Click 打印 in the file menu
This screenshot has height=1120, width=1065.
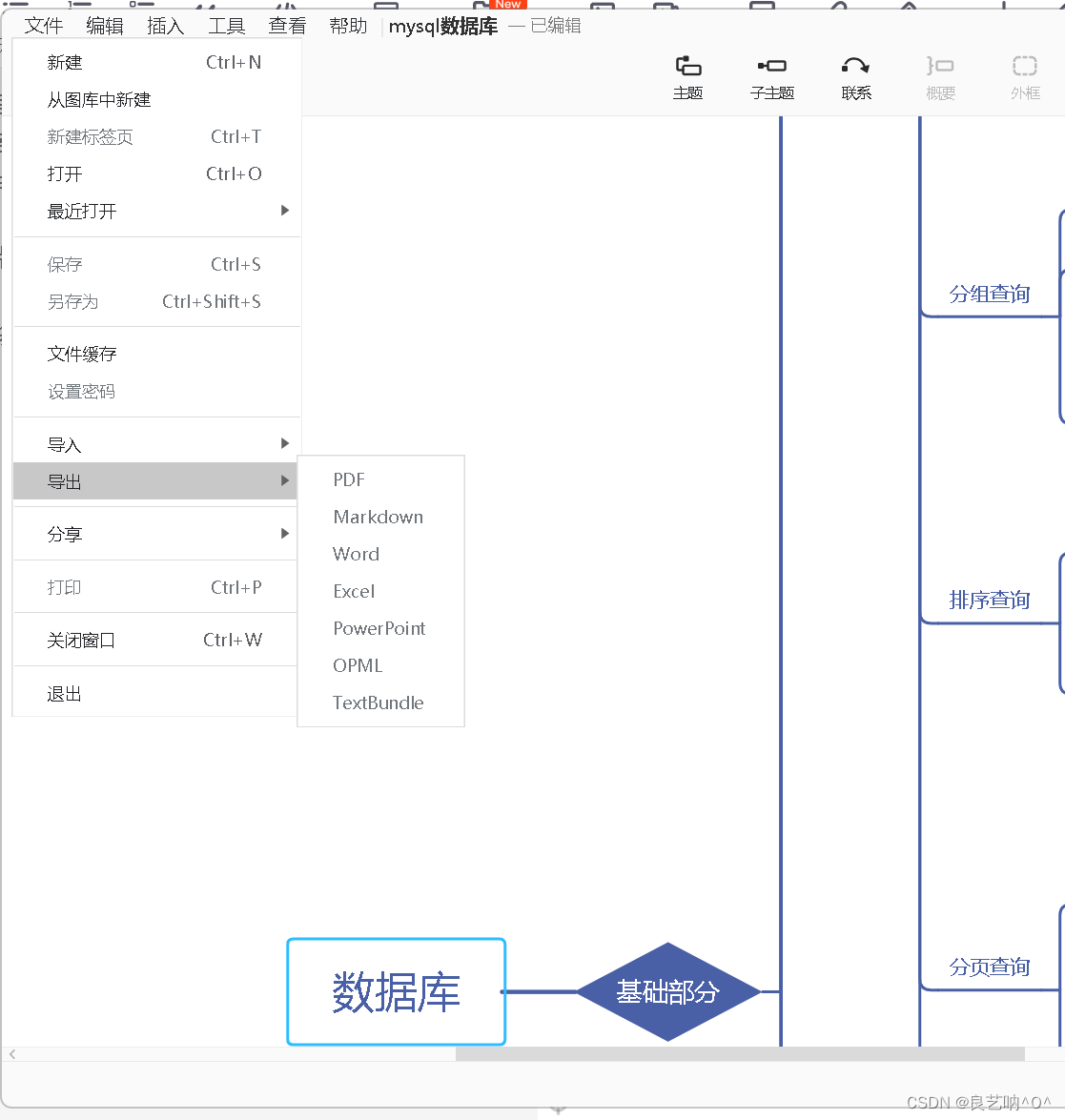(x=64, y=587)
